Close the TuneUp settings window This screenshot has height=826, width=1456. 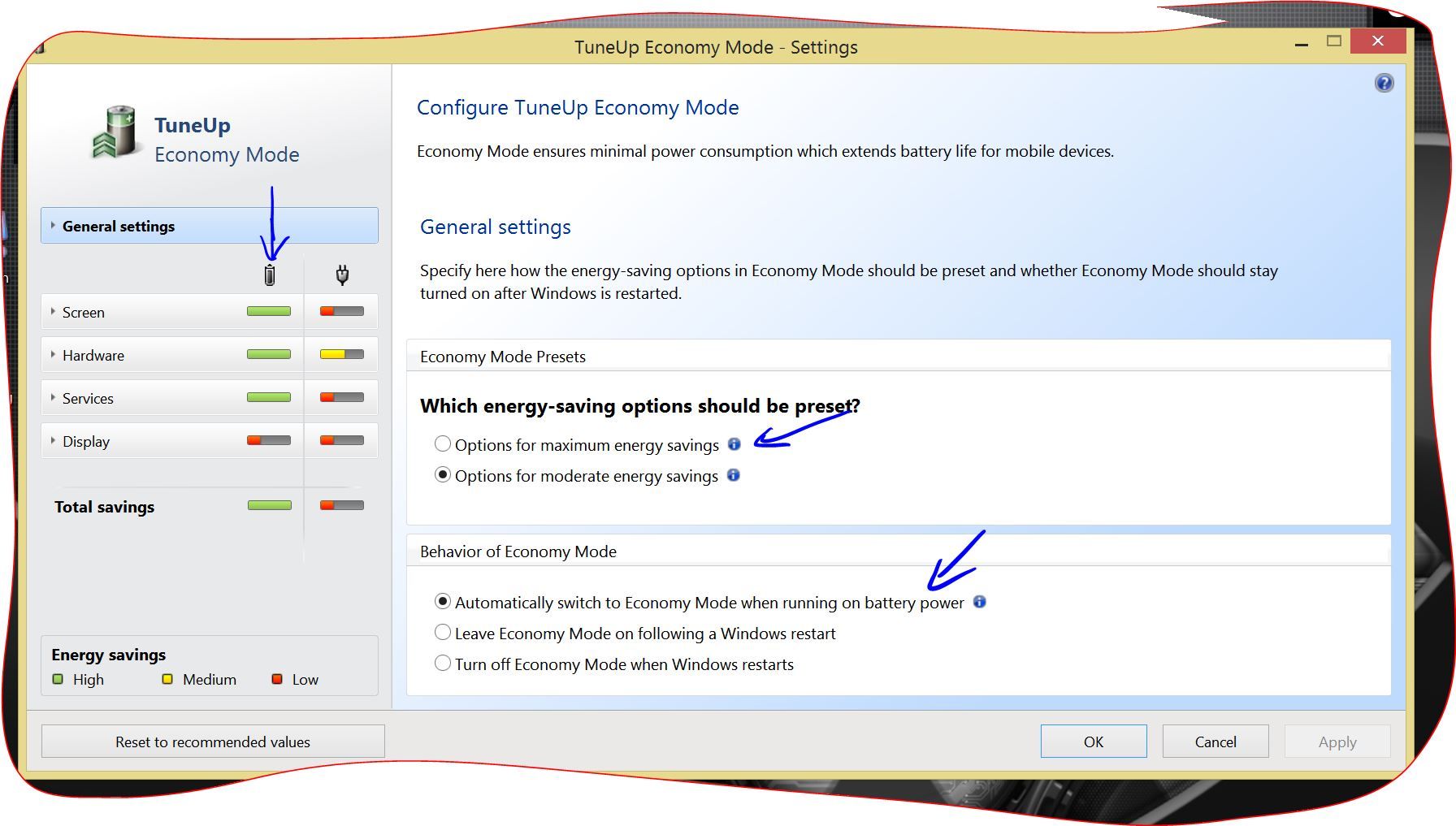pos(1378,41)
